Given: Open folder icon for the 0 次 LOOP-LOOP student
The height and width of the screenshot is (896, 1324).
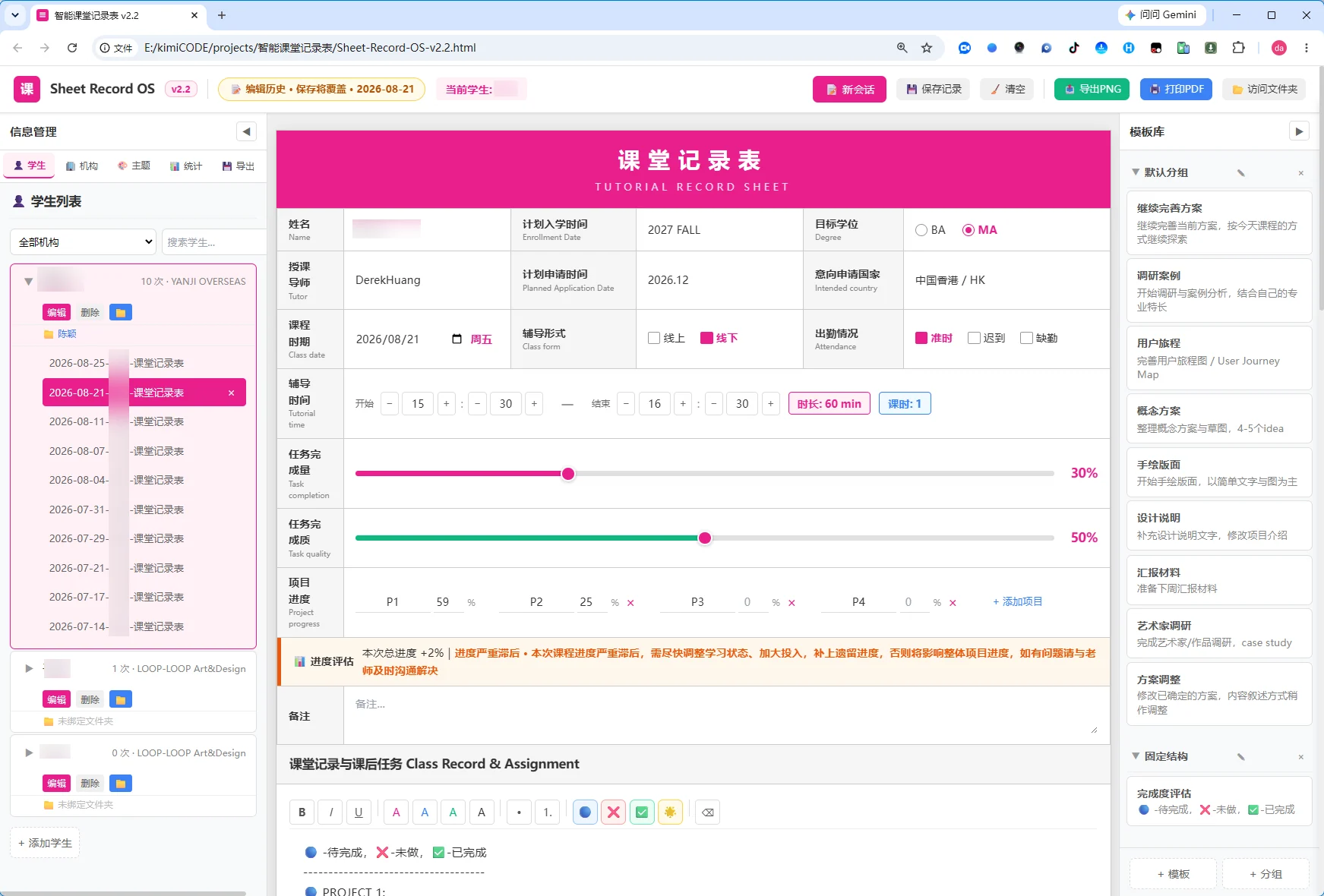Looking at the screenshot, I should [120, 783].
